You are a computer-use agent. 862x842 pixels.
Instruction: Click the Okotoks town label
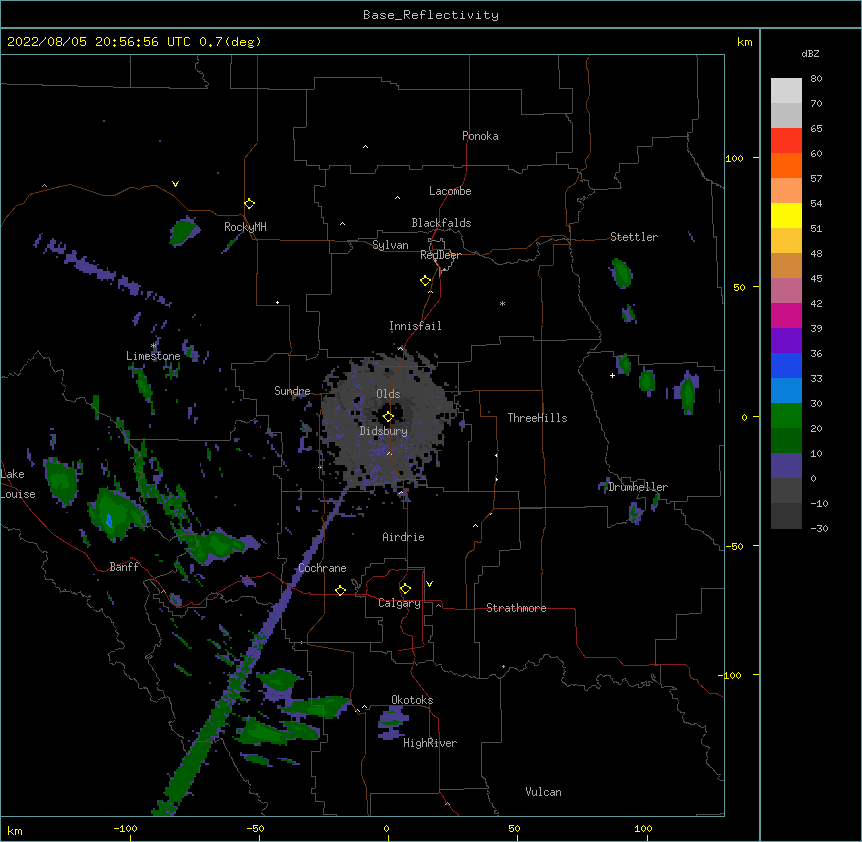(412, 700)
